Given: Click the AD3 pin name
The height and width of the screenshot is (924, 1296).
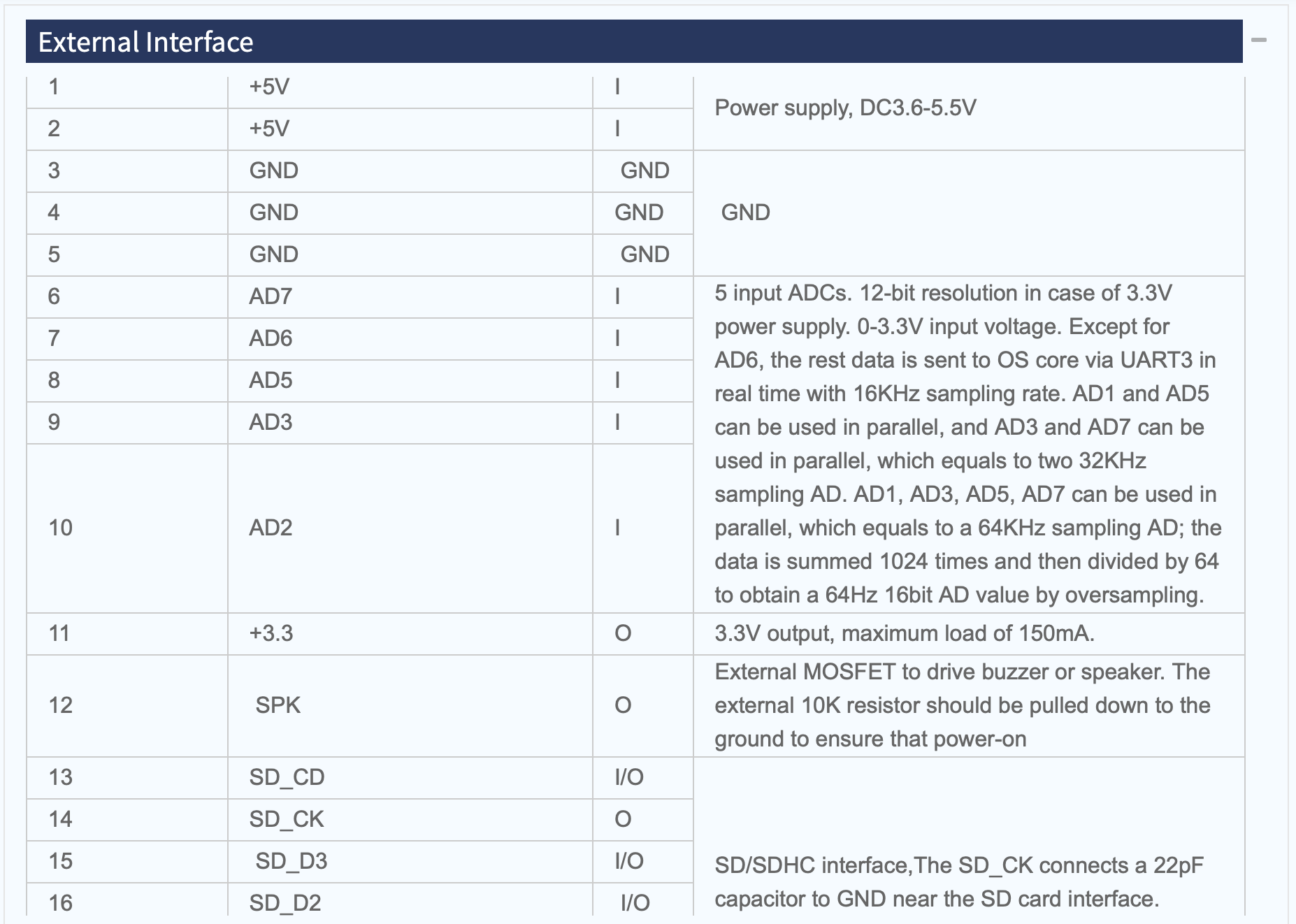Looking at the screenshot, I should click(x=271, y=422).
